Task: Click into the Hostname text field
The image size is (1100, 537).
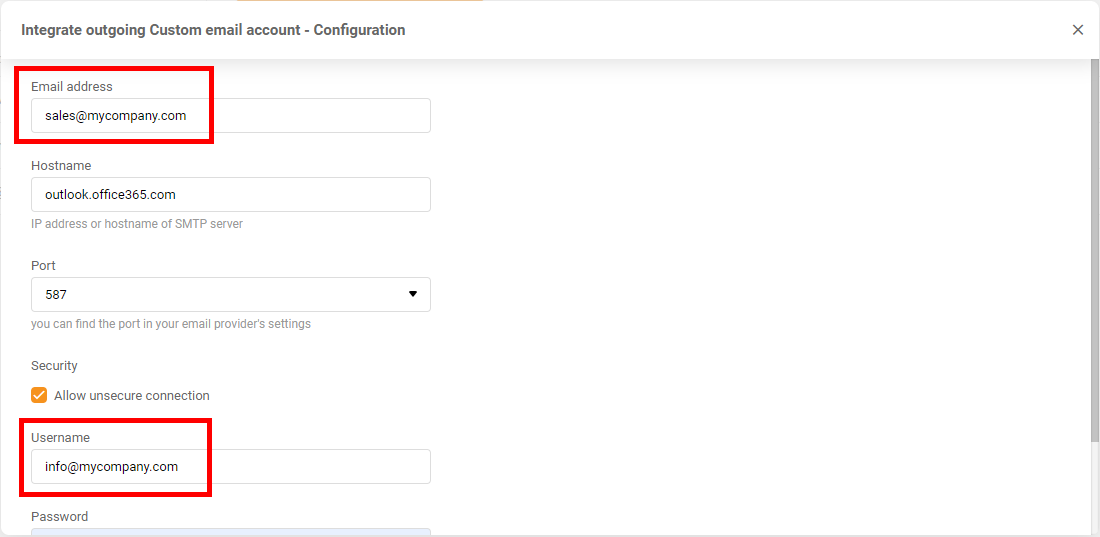Action: click(230, 194)
